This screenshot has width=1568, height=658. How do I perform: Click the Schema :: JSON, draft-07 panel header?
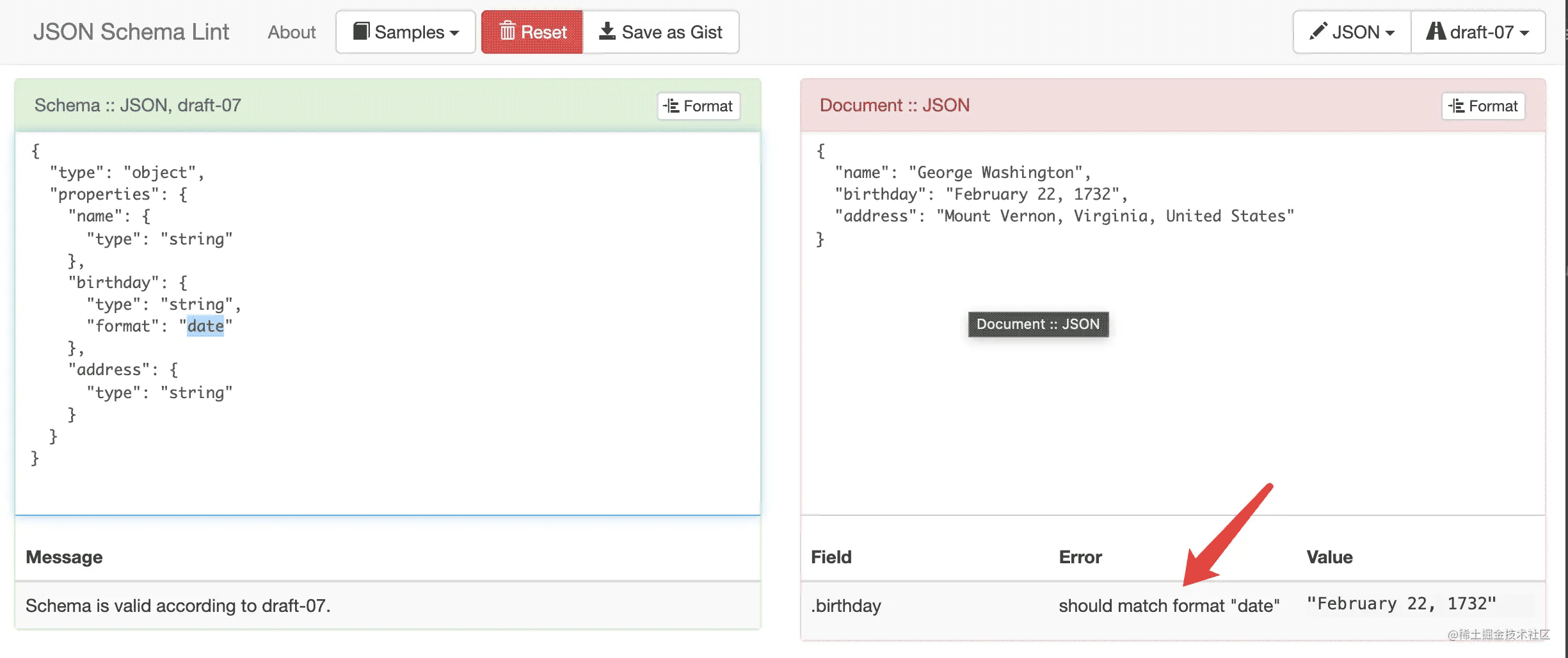[x=138, y=105]
